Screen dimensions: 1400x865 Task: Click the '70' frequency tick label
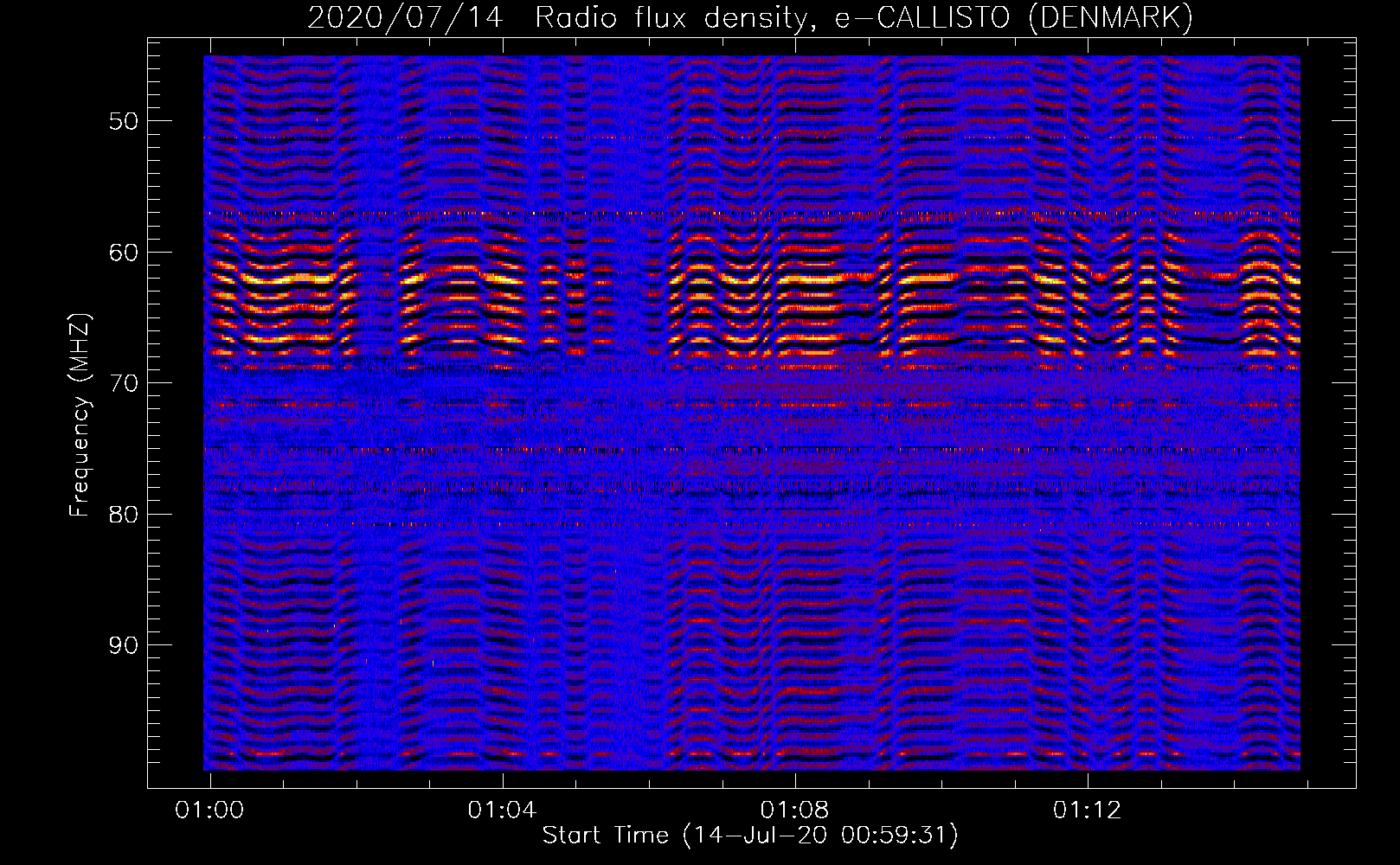[x=123, y=383]
